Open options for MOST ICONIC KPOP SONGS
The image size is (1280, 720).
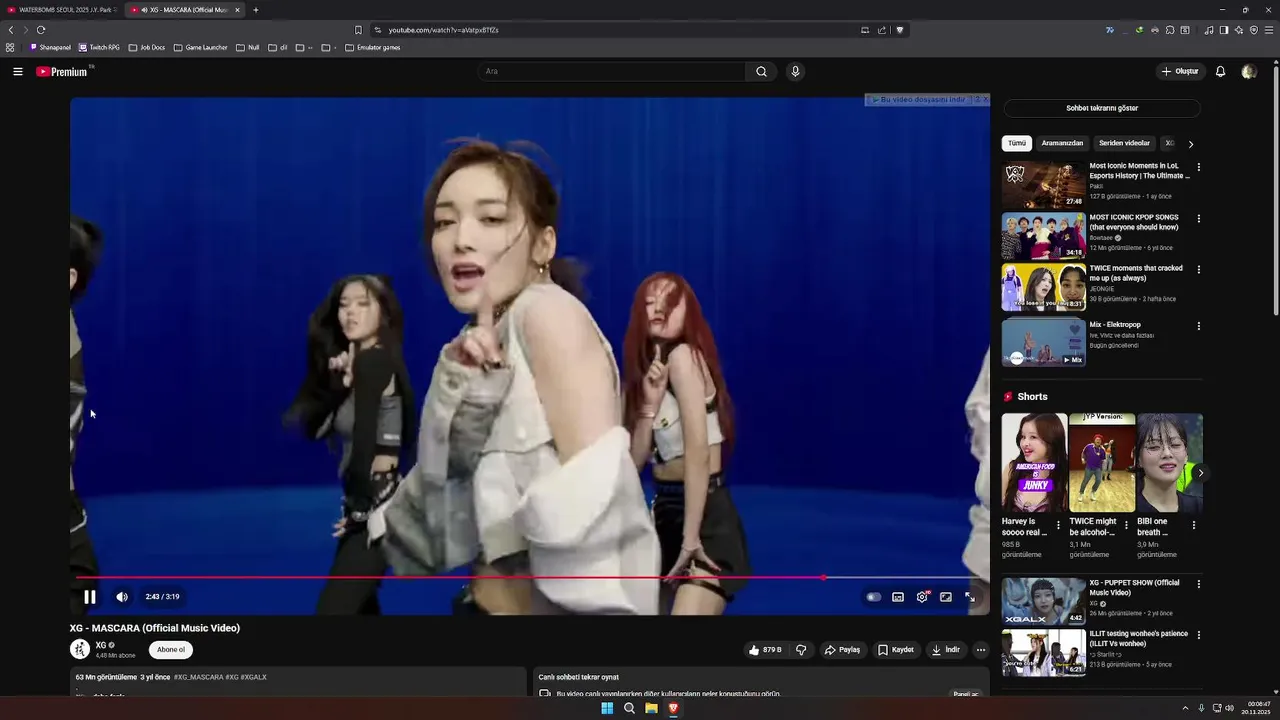(x=1198, y=218)
